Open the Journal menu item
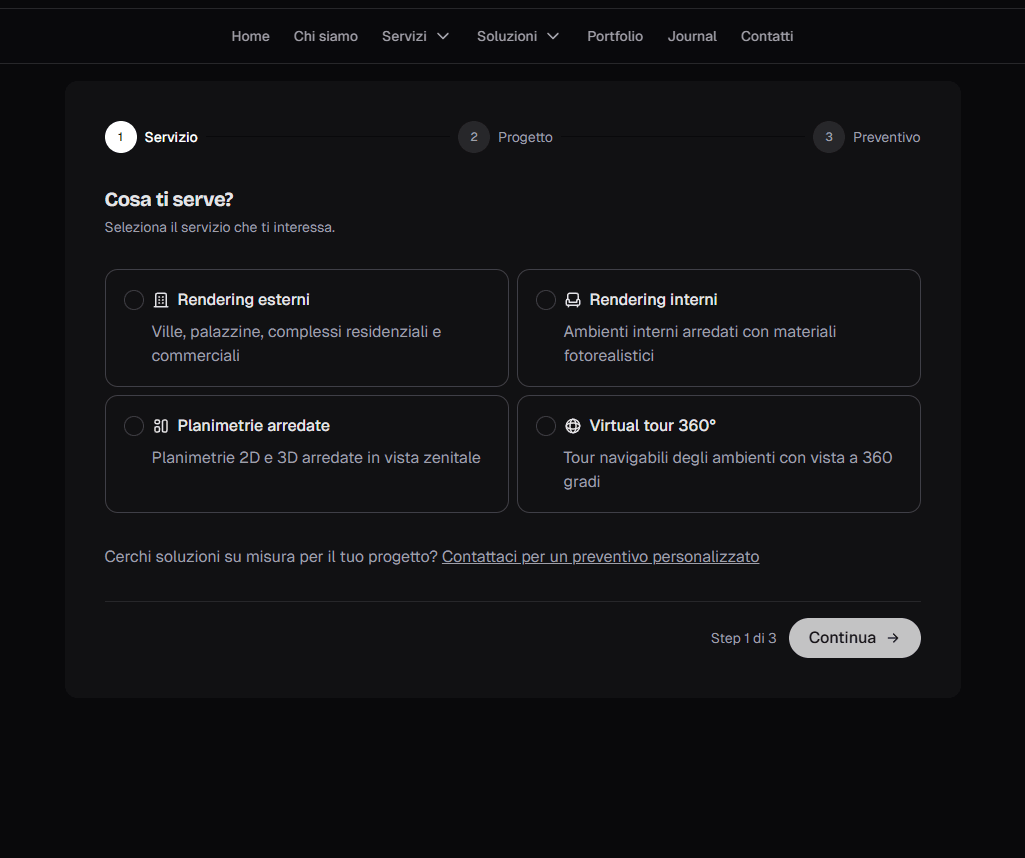Image resolution: width=1025 pixels, height=858 pixels. click(692, 37)
